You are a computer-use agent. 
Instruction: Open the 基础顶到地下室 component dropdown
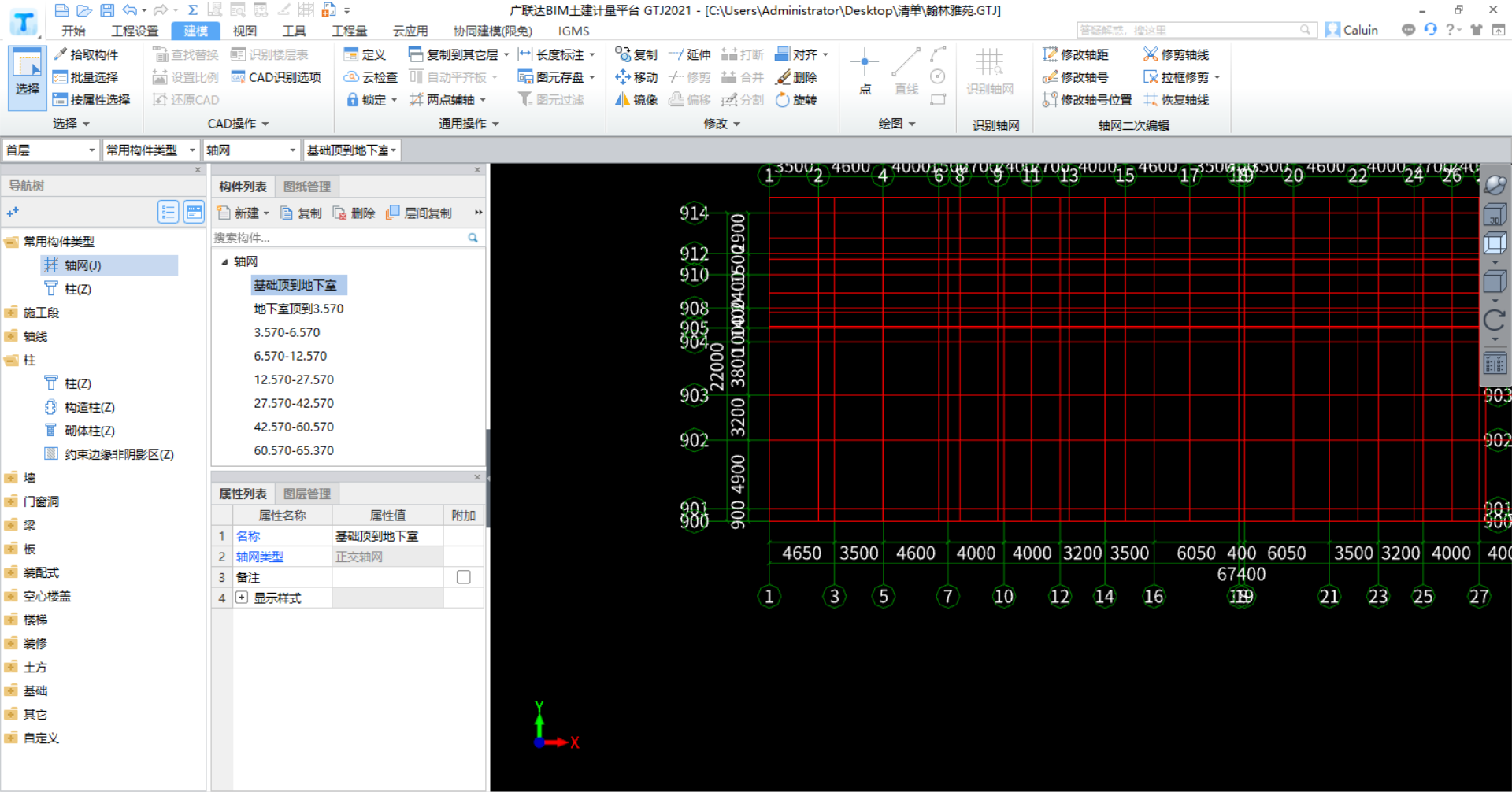pyautogui.click(x=353, y=150)
